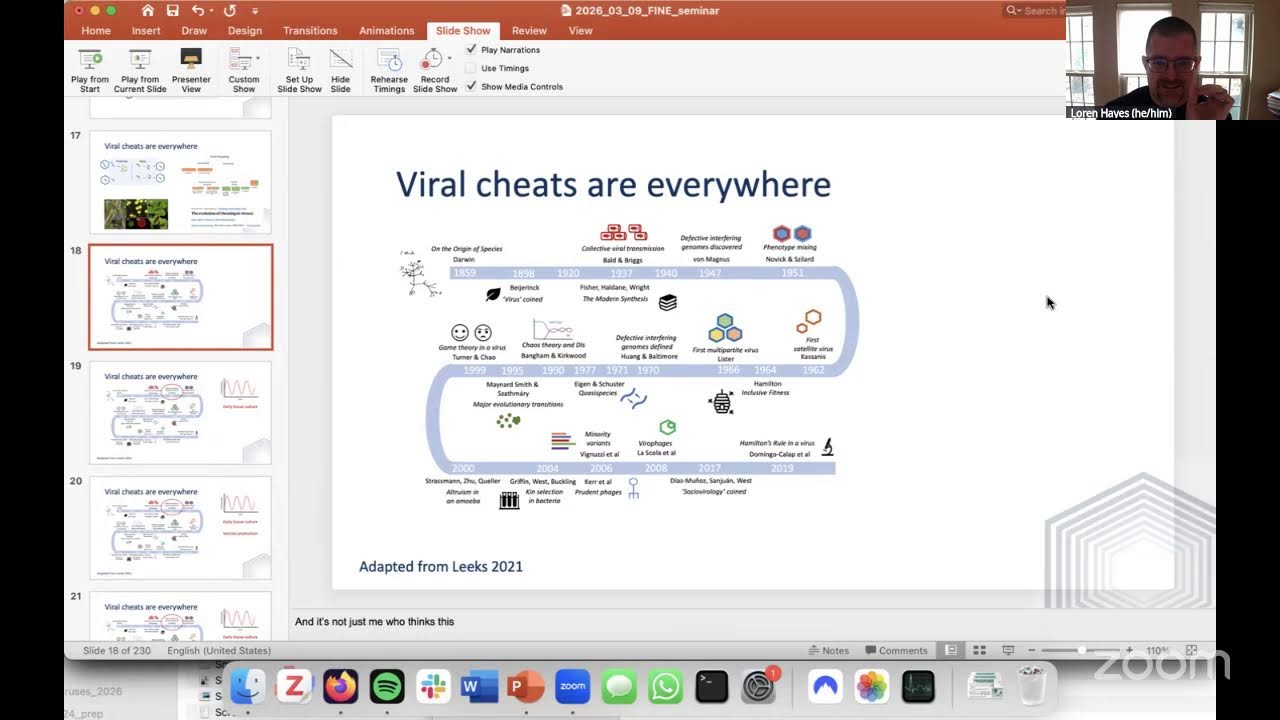Switch to Normal view icon
The height and width of the screenshot is (720, 1280).
pos(951,650)
